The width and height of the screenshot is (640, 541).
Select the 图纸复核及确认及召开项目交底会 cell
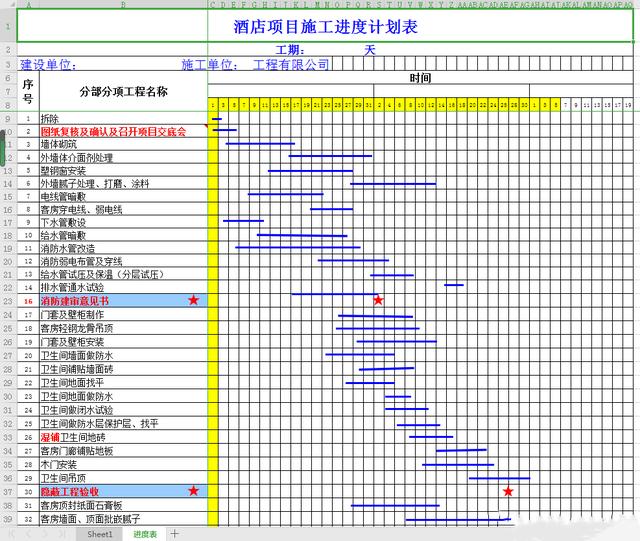124,131
